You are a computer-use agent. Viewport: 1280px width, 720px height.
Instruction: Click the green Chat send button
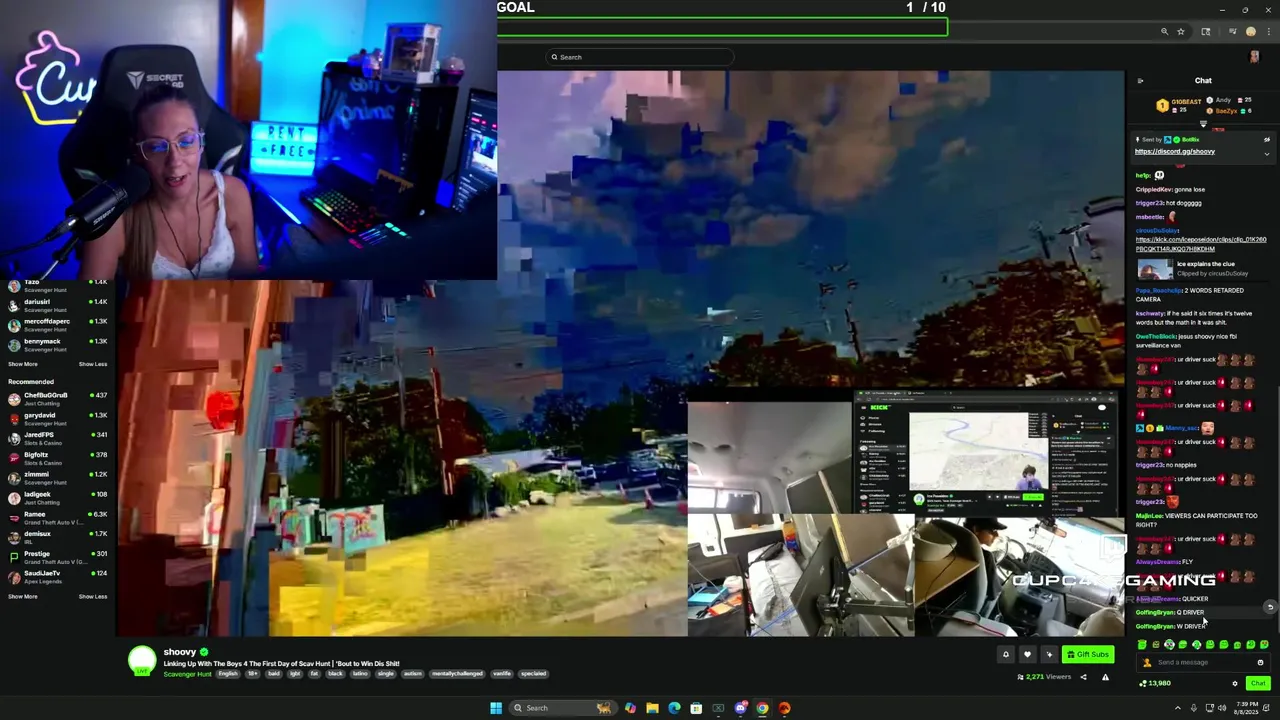pyautogui.click(x=1257, y=683)
